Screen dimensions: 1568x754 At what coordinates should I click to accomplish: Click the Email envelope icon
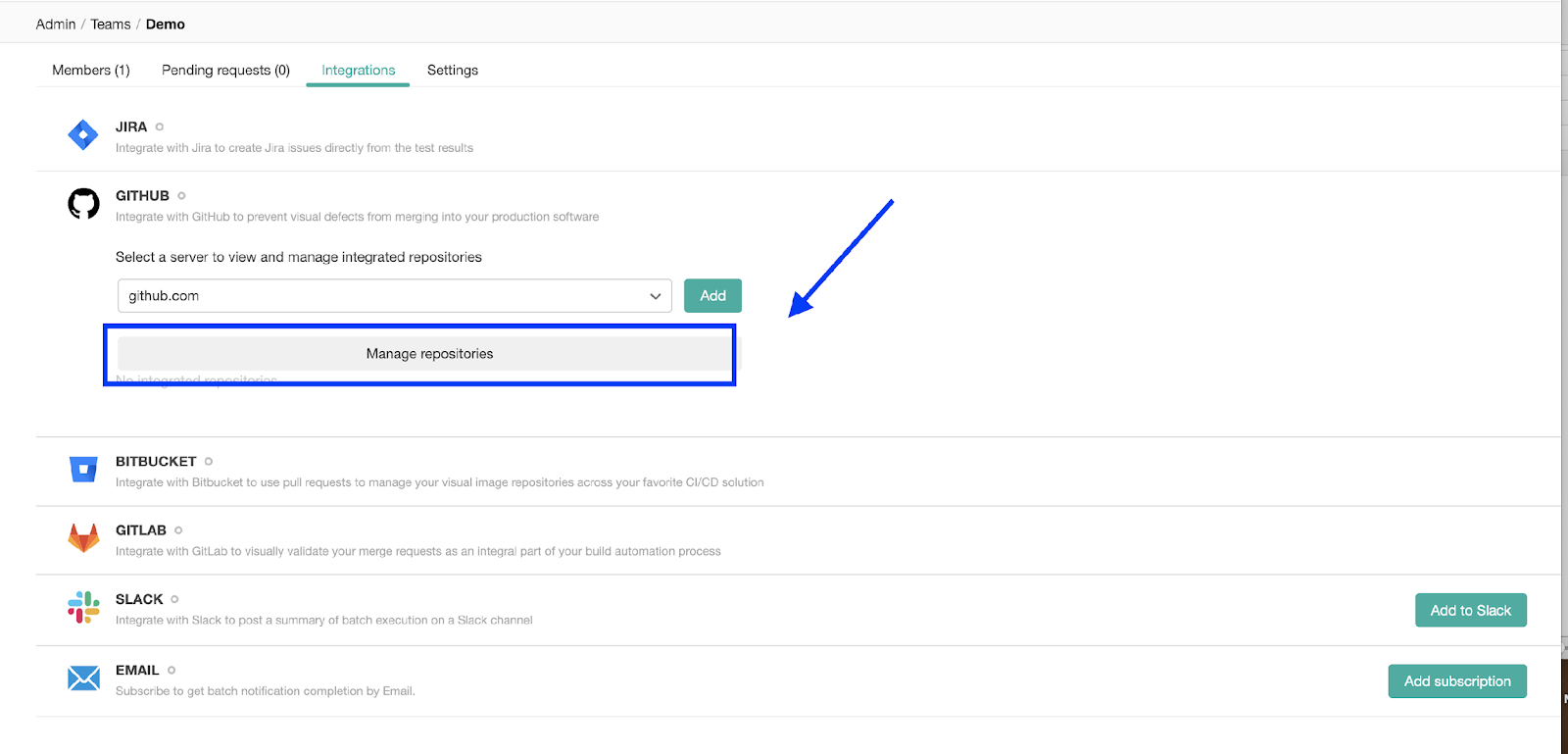pyautogui.click(x=83, y=679)
